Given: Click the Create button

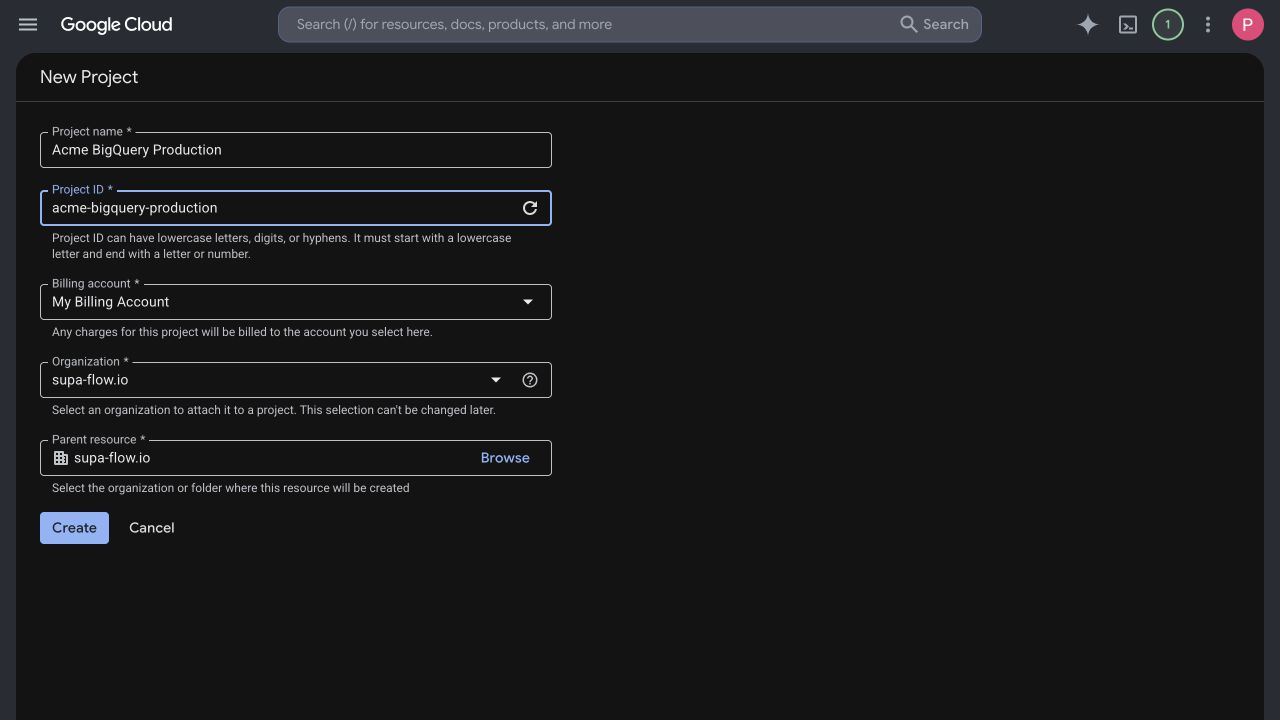Looking at the screenshot, I should pos(74,528).
